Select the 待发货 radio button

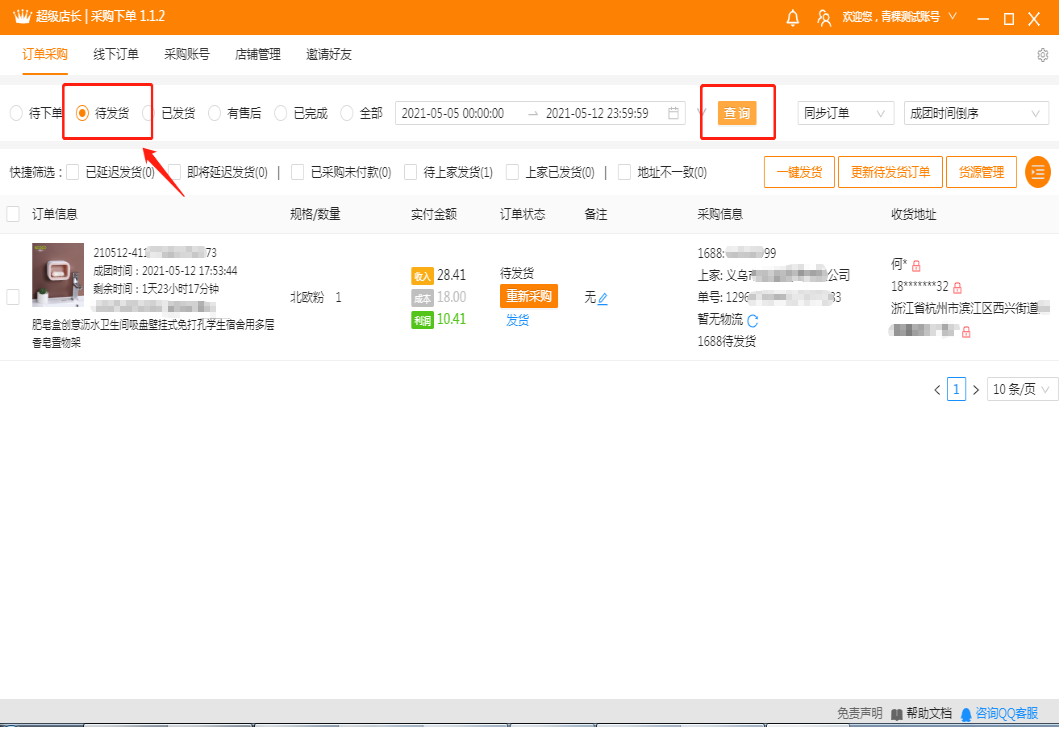(x=82, y=113)
